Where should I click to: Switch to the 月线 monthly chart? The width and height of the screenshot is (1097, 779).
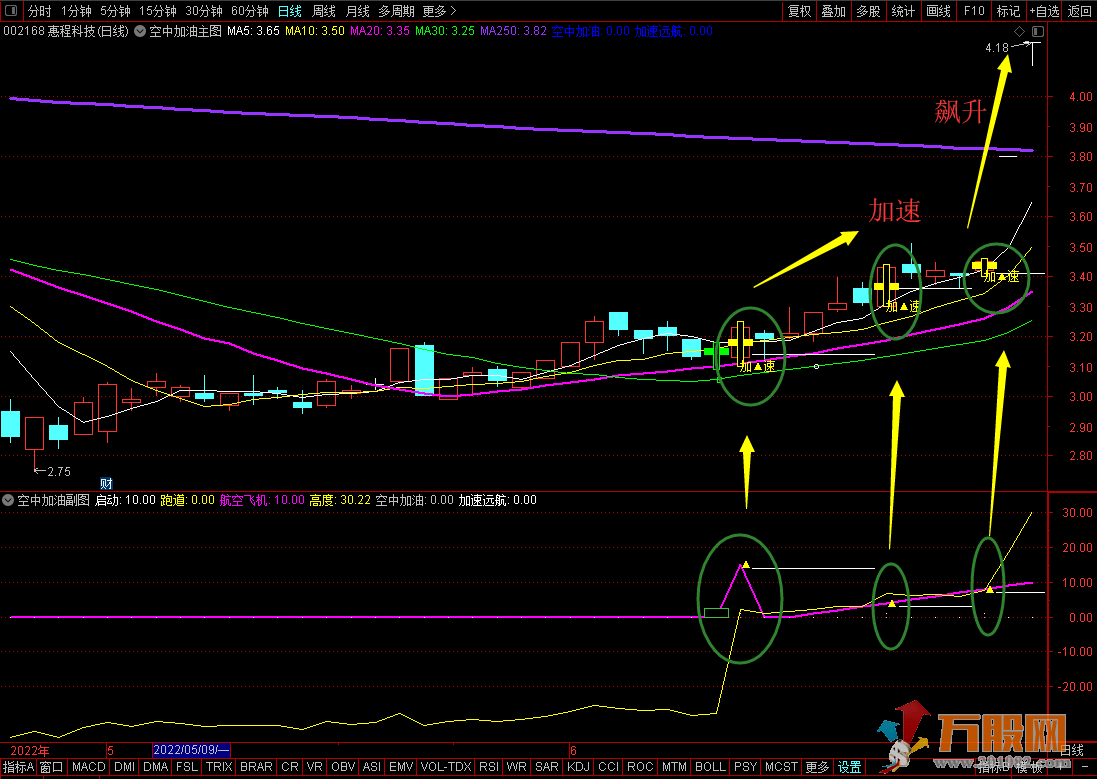tap(358, 11)
